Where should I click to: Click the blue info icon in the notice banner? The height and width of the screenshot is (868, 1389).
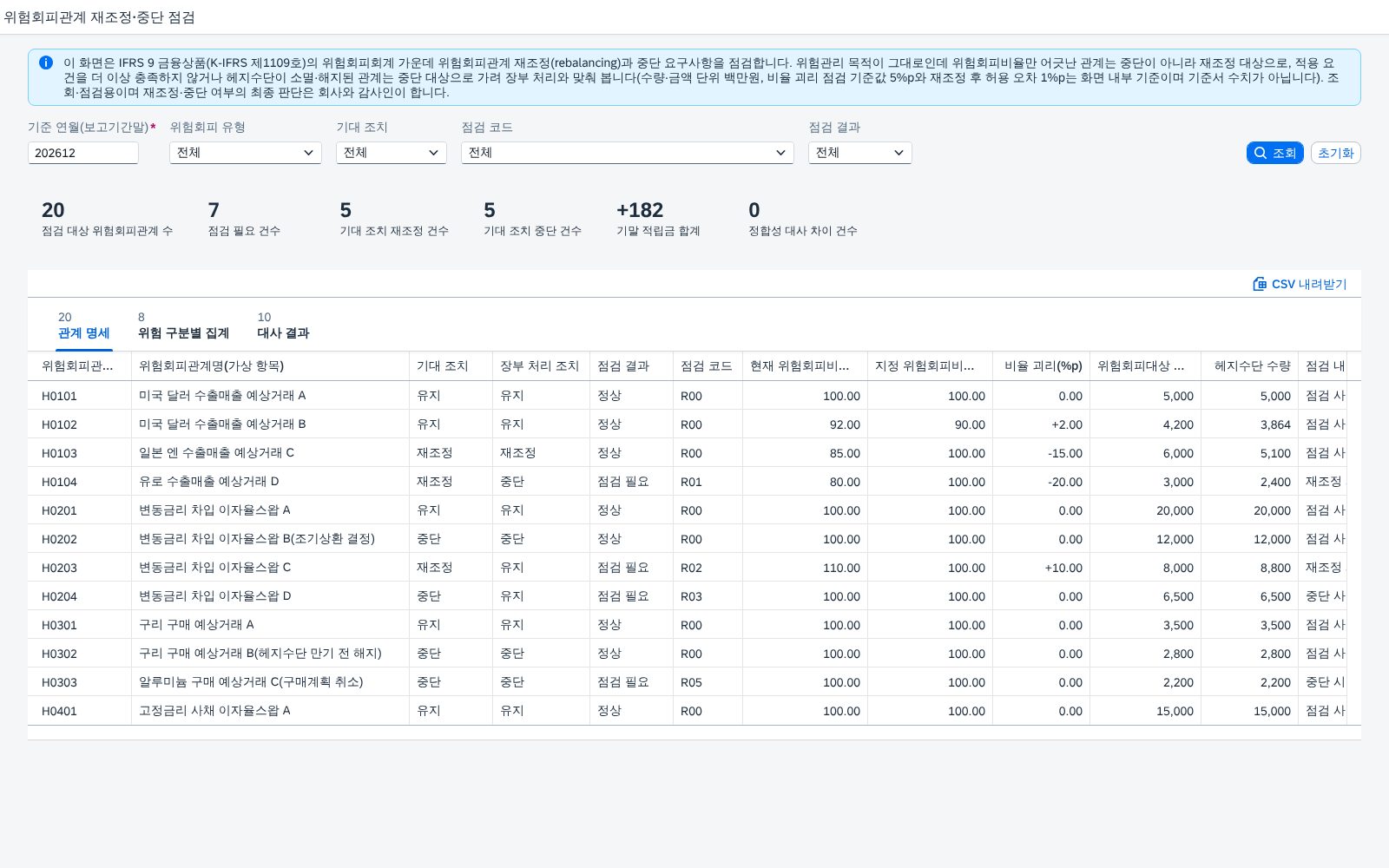pyautogui.click(x=46, y=62)
